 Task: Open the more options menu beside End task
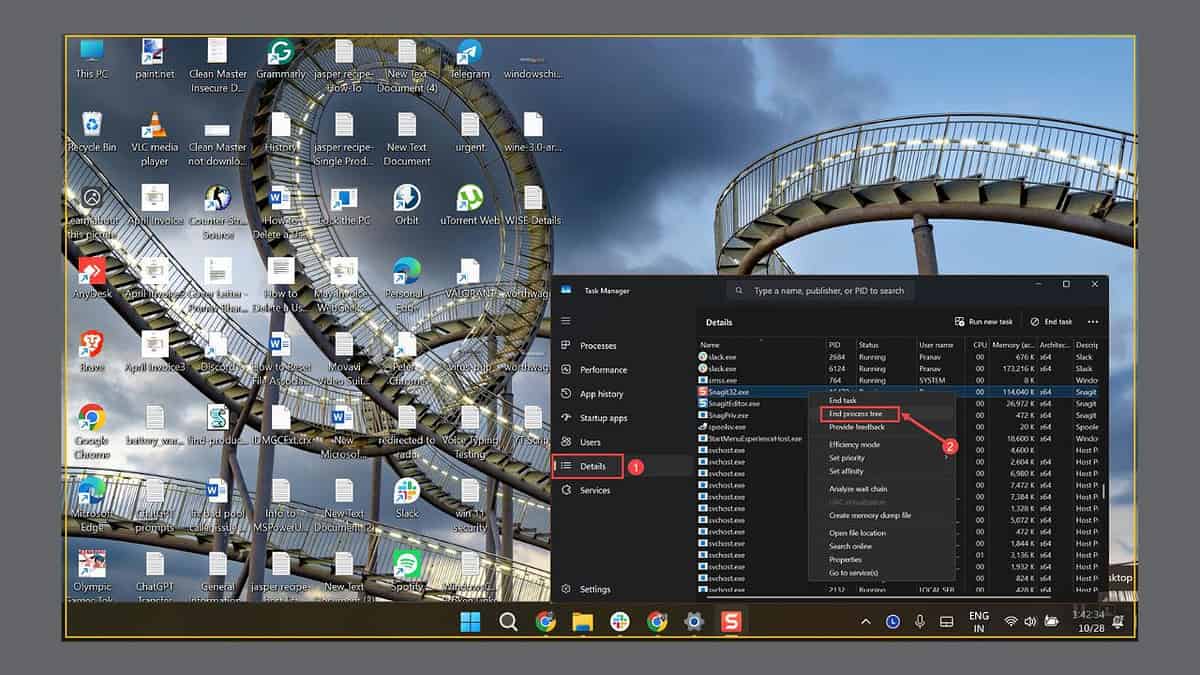point(1093,321)
